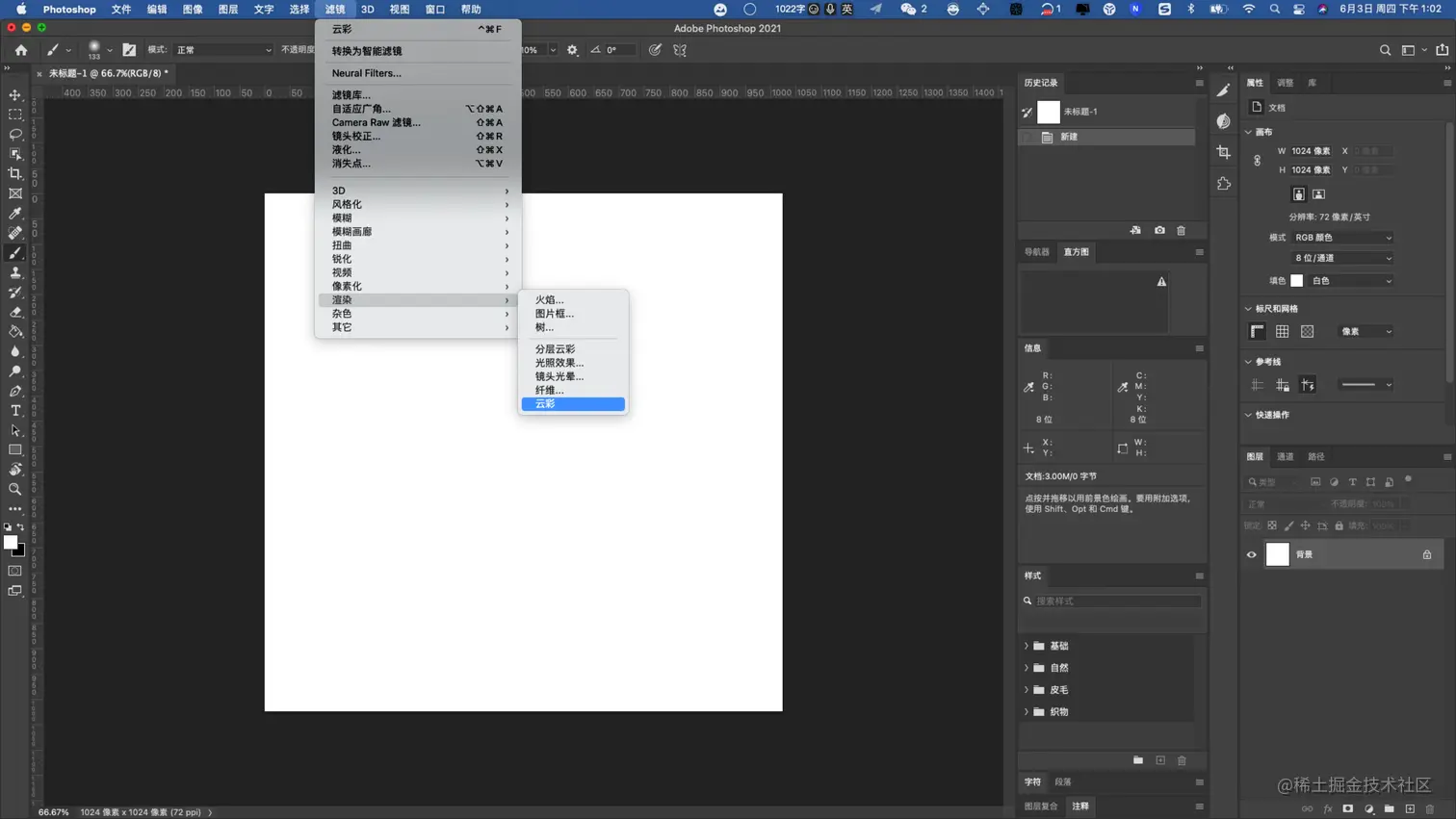Toggle visibility of the 背景 layer
This screenshot has width=1456, height=819.
click(1252, 554)
